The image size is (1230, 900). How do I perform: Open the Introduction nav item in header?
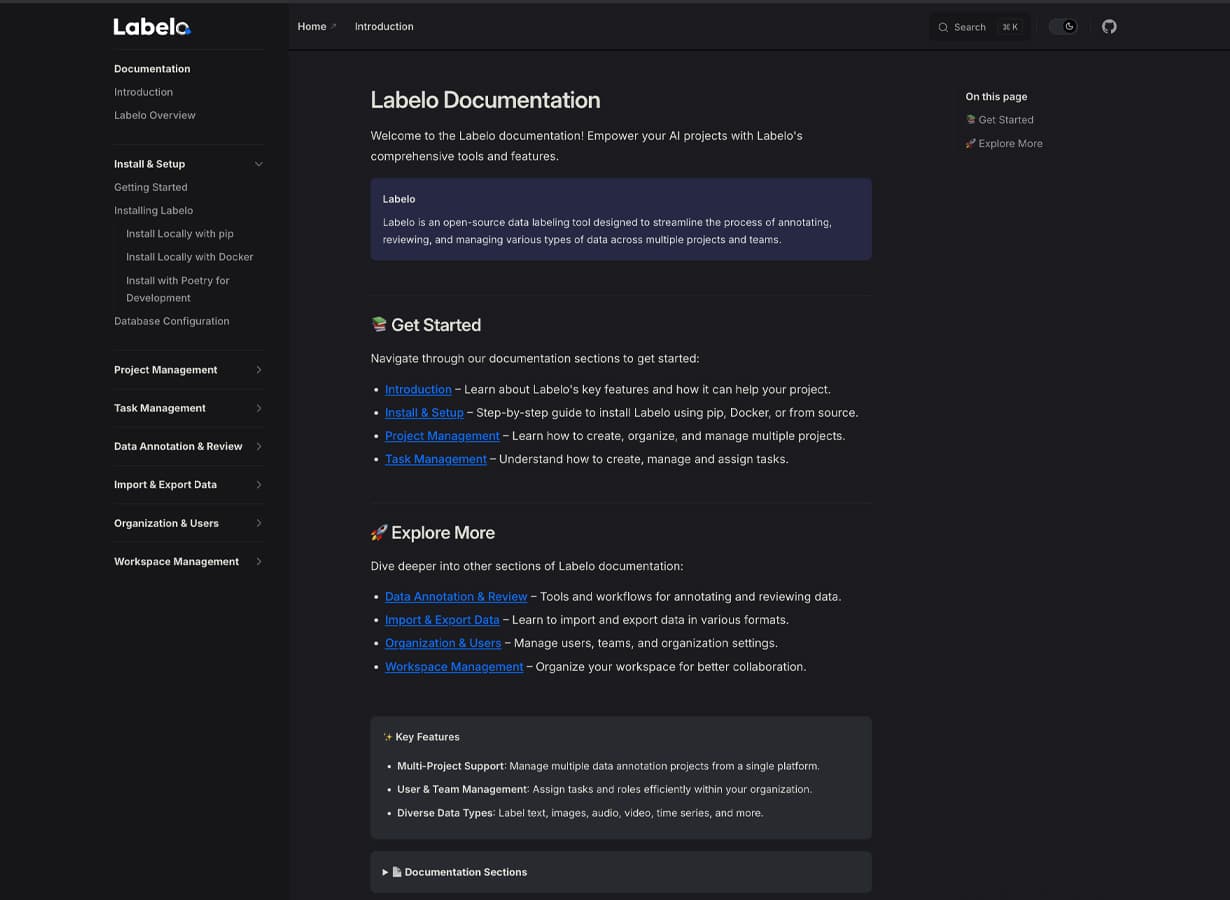click(x=384, y=27)
